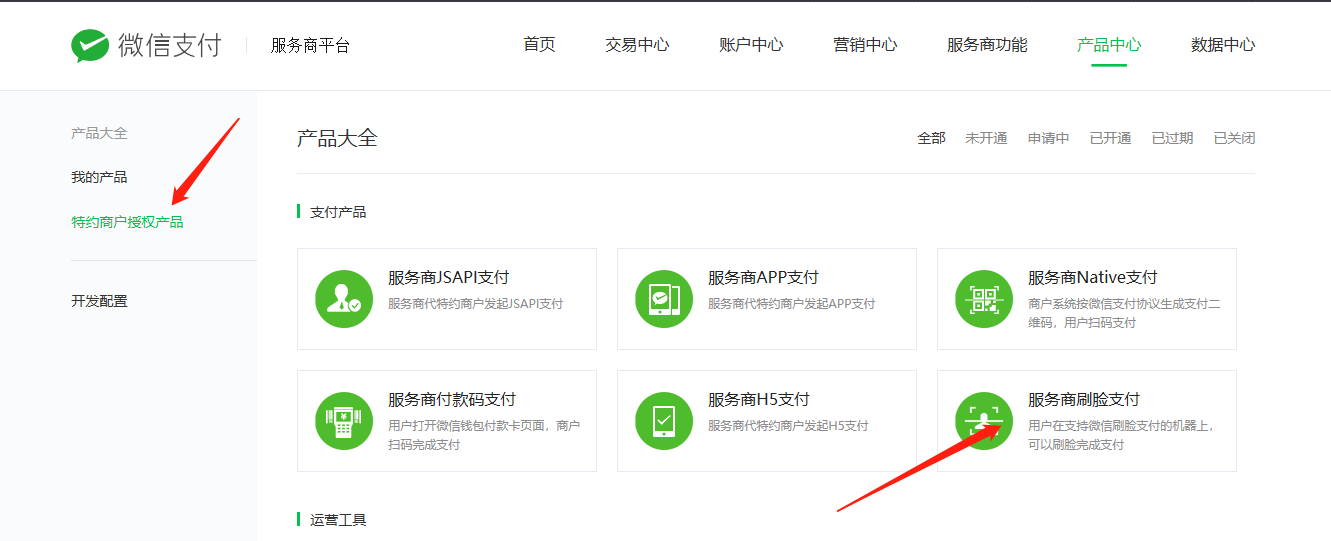Click description 服务商代特约商户发起JSAPI支付
1331x541 pixels.
[476, 303]
